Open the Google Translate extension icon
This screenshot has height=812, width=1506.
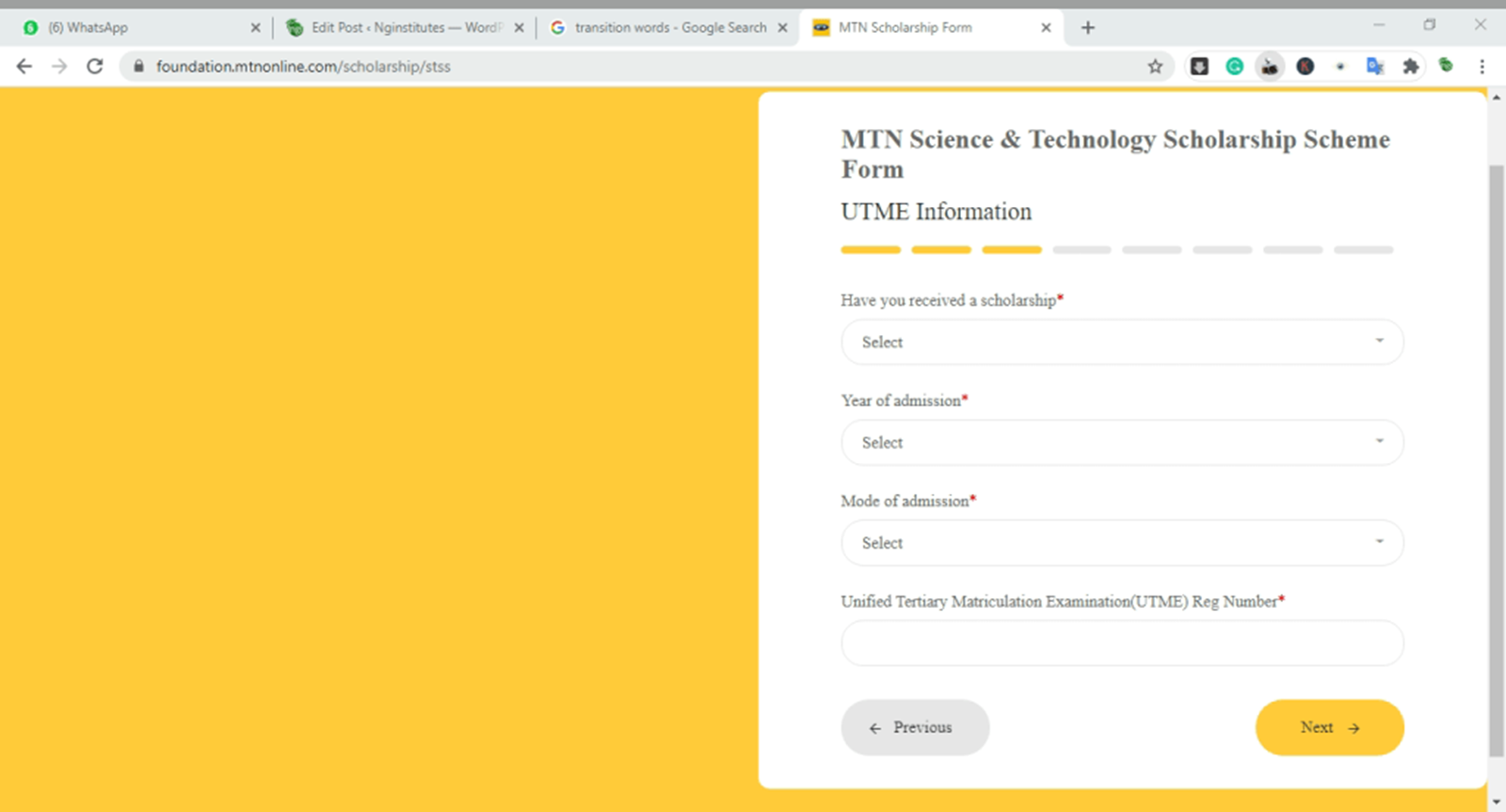pos(1375,66)
